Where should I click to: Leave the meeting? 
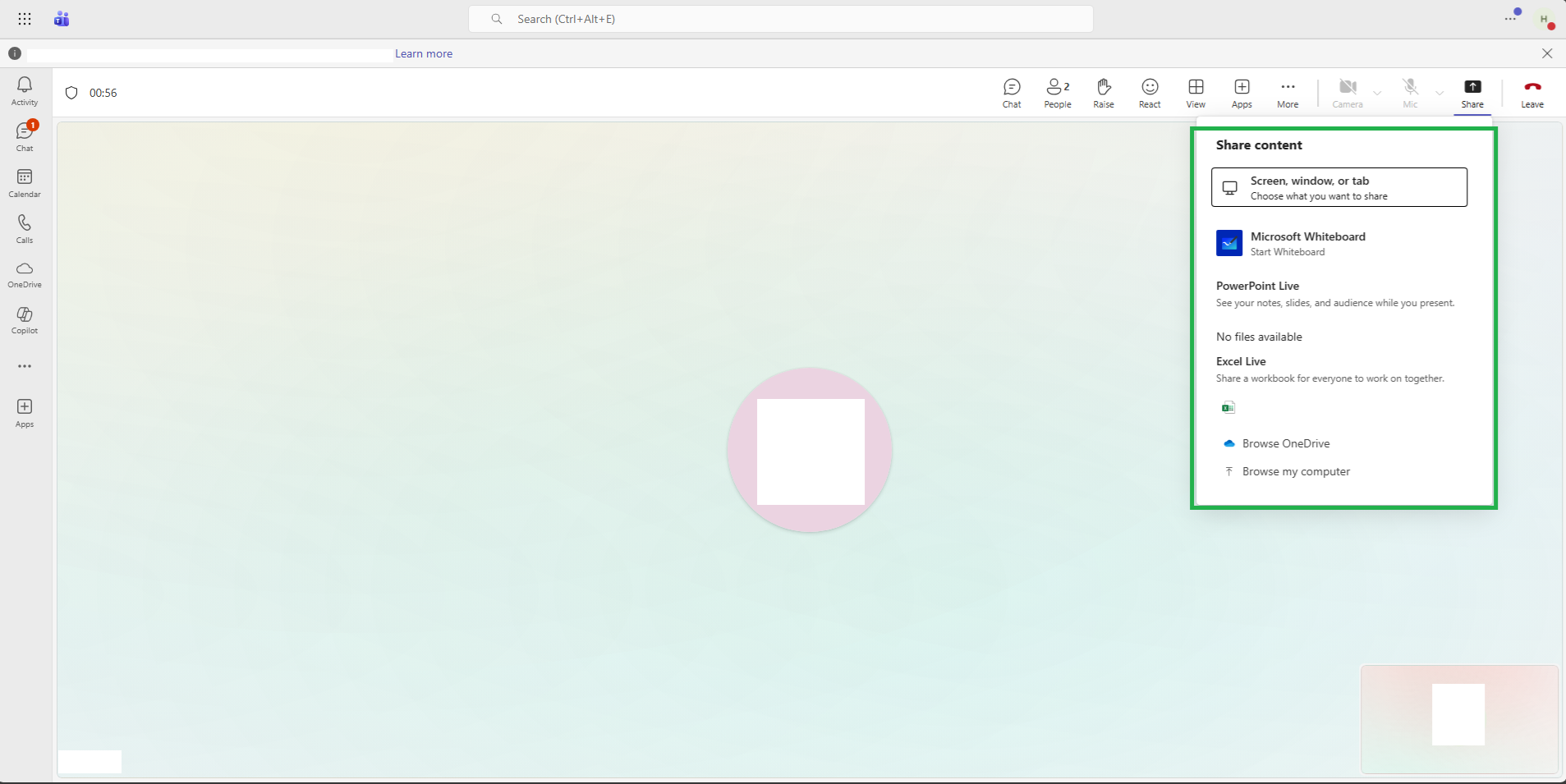coord(1532,93)
